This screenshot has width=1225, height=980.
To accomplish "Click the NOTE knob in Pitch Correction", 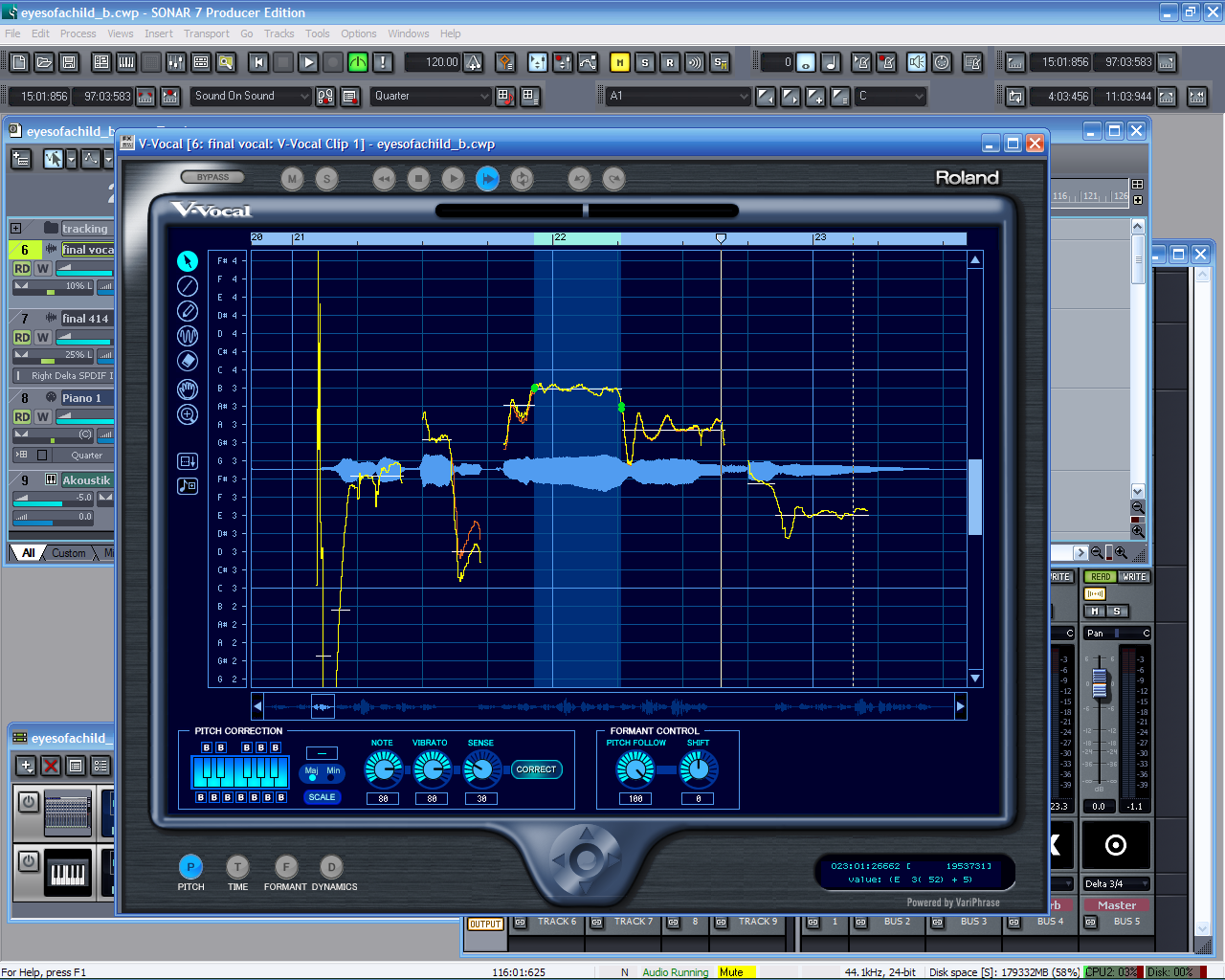I will click(383, 769).
